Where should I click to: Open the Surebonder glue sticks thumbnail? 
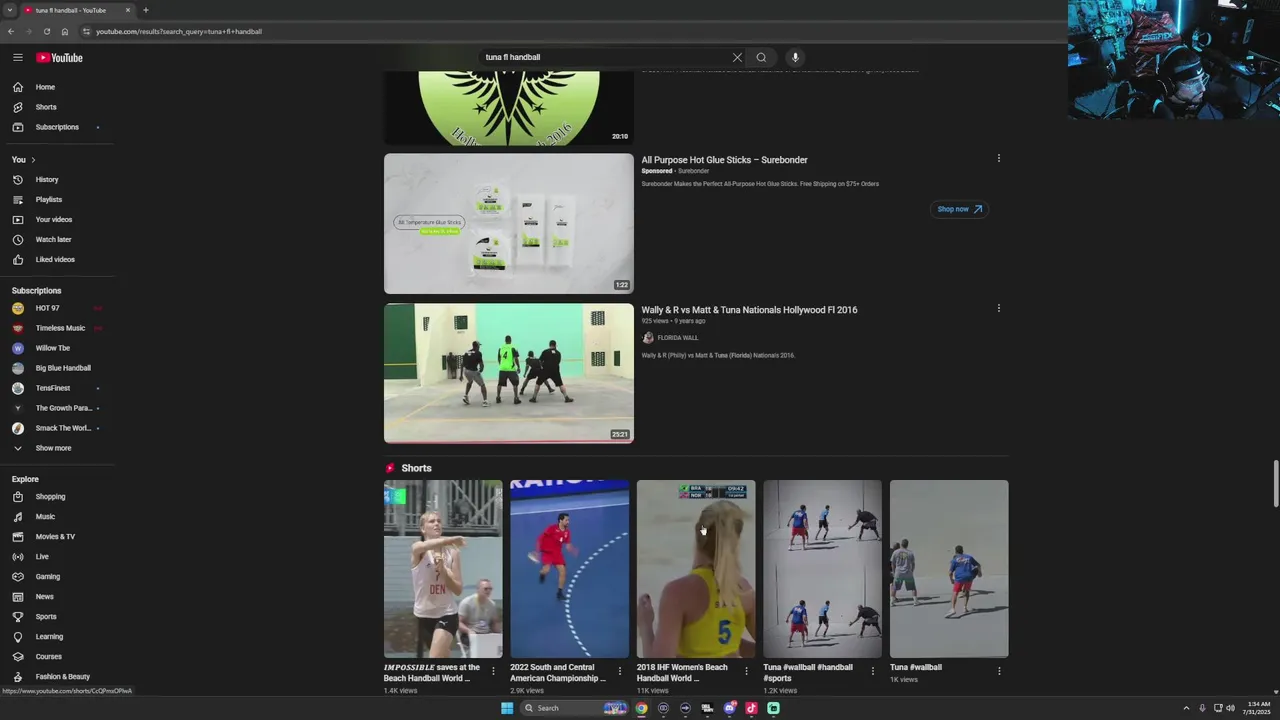click(x=509, y=223)
